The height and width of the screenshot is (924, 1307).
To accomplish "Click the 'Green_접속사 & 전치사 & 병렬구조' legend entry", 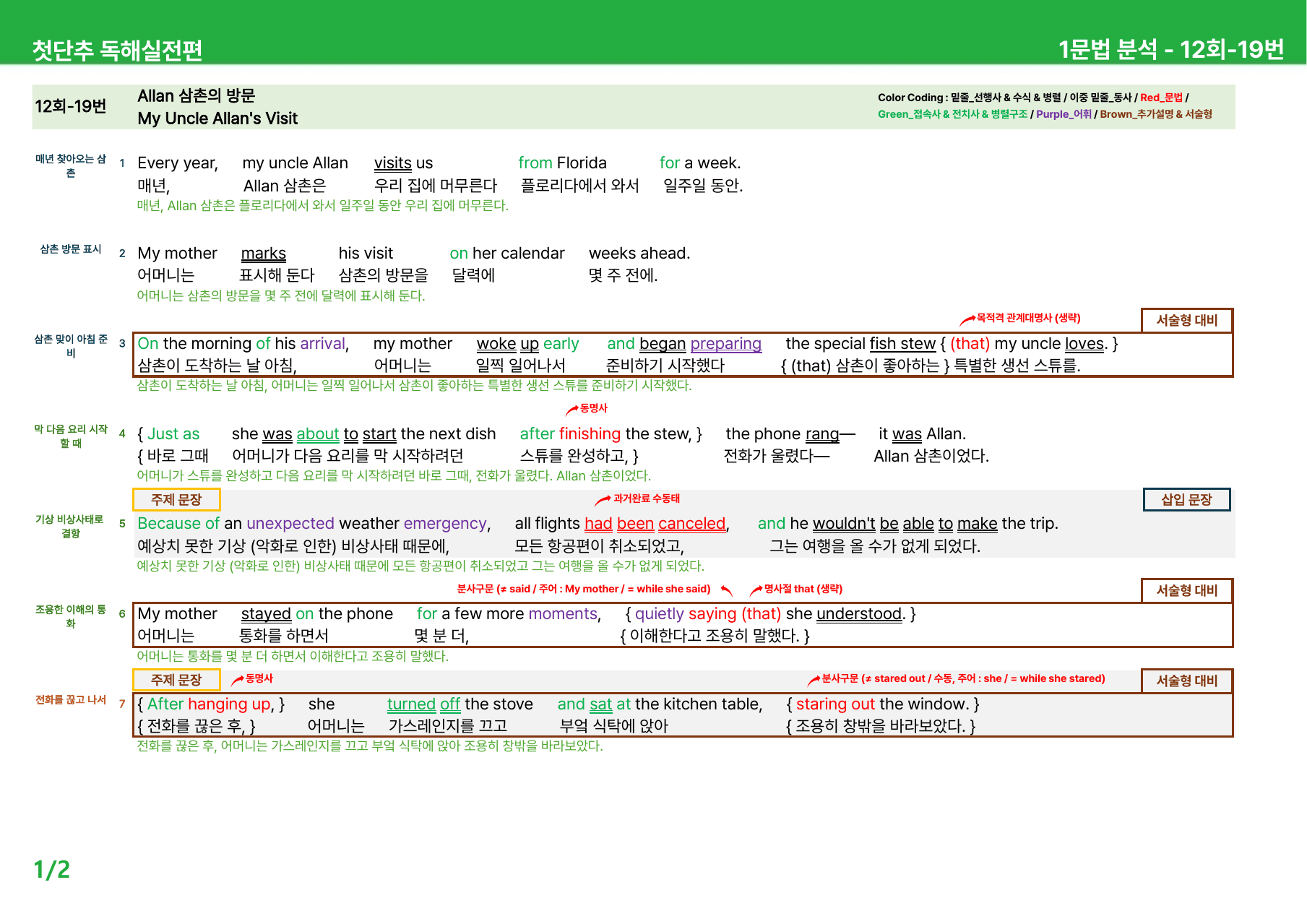I will [952, 114].
